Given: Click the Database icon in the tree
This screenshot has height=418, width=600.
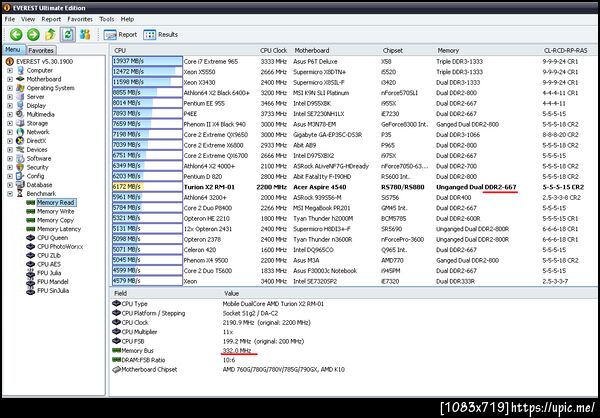Looking at the screenshot, I should tap(20, 185).
